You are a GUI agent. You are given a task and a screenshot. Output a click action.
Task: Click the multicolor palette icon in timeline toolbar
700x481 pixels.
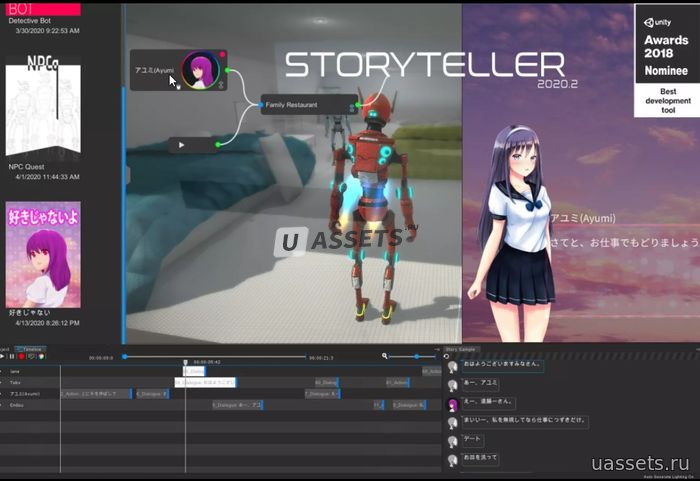[x=42, y=356]
